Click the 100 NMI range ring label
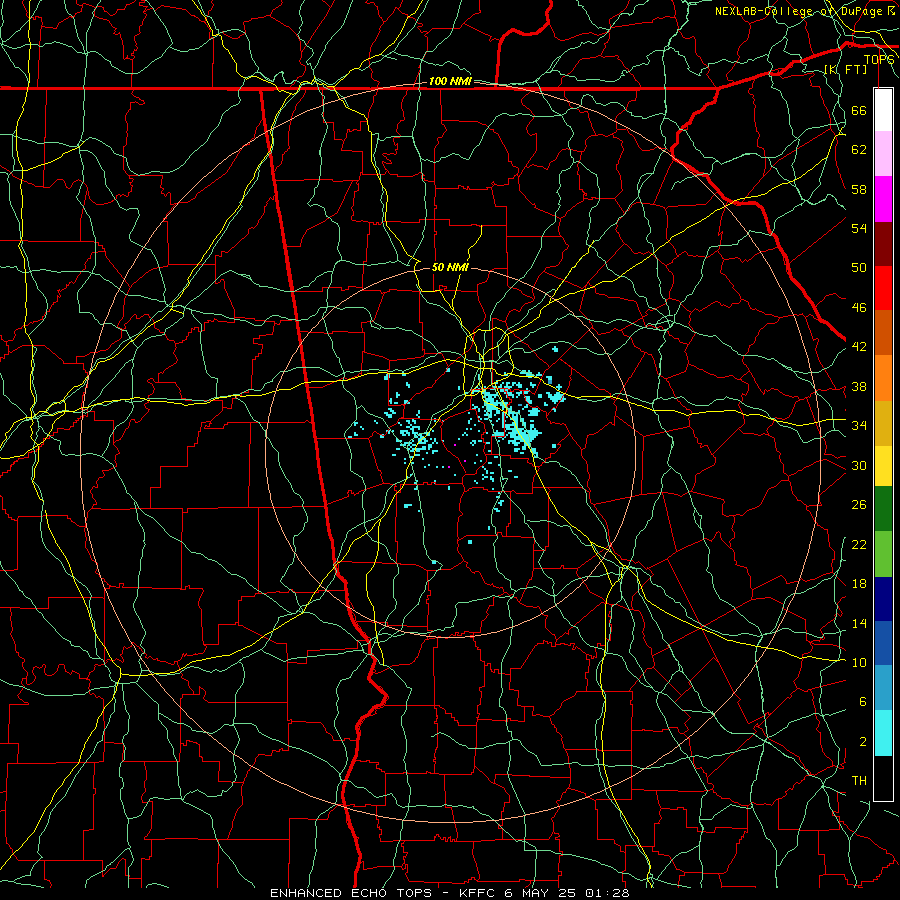The width and height of the screenshot is (900, 900). [x=450, y=81]
